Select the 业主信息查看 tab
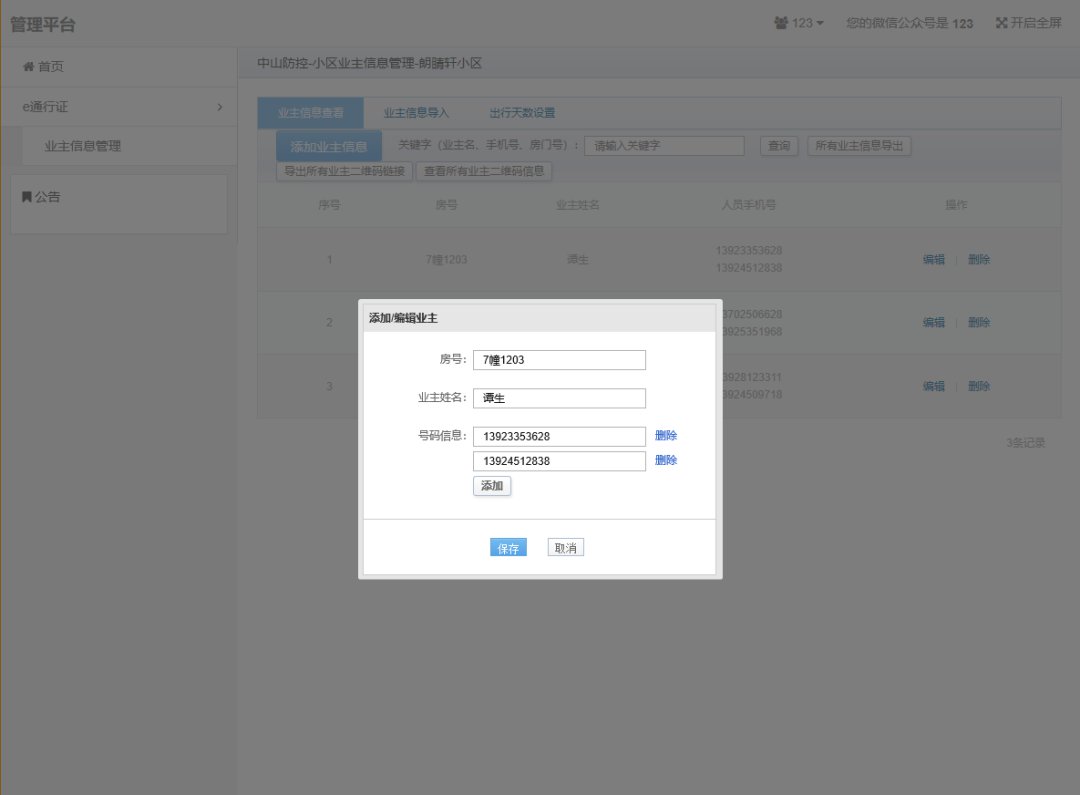The image size is (1080, 795). [310, 113]
